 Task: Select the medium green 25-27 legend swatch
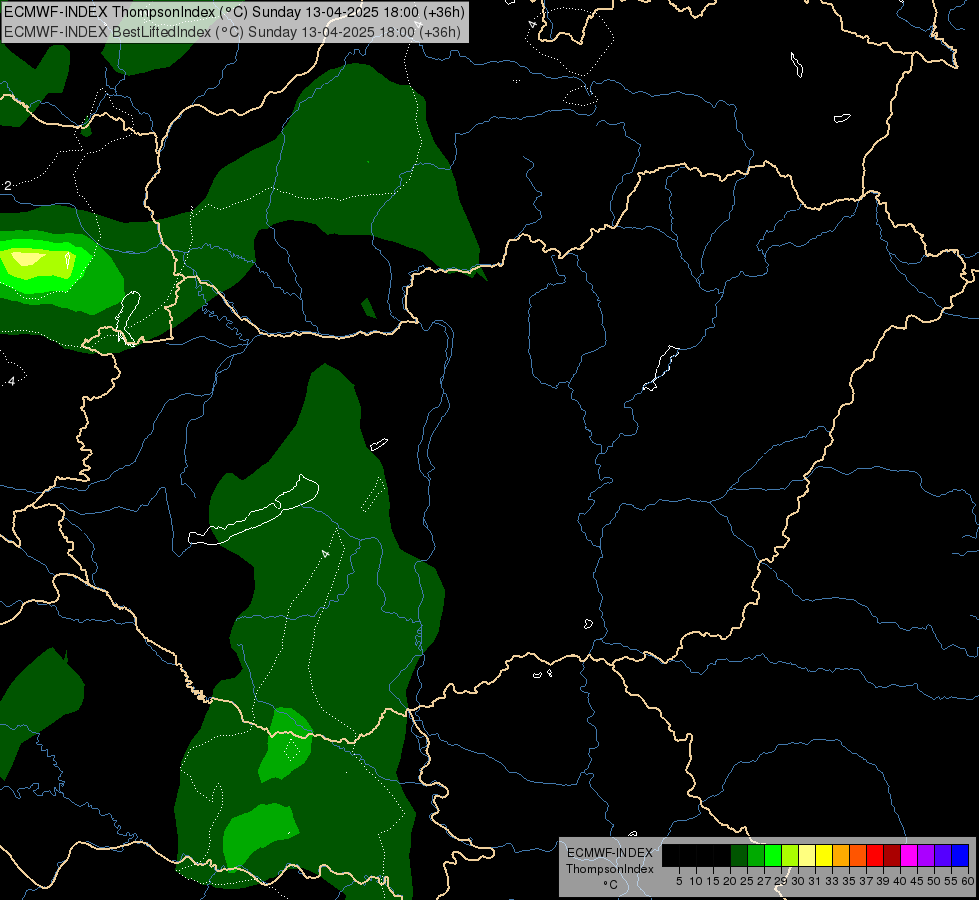click(x=755, y=855)
